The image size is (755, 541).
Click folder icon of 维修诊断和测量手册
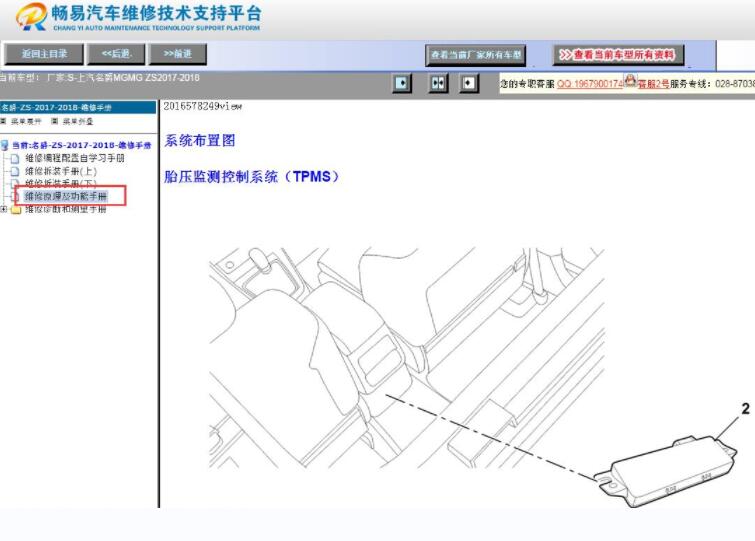pos(16,210)
